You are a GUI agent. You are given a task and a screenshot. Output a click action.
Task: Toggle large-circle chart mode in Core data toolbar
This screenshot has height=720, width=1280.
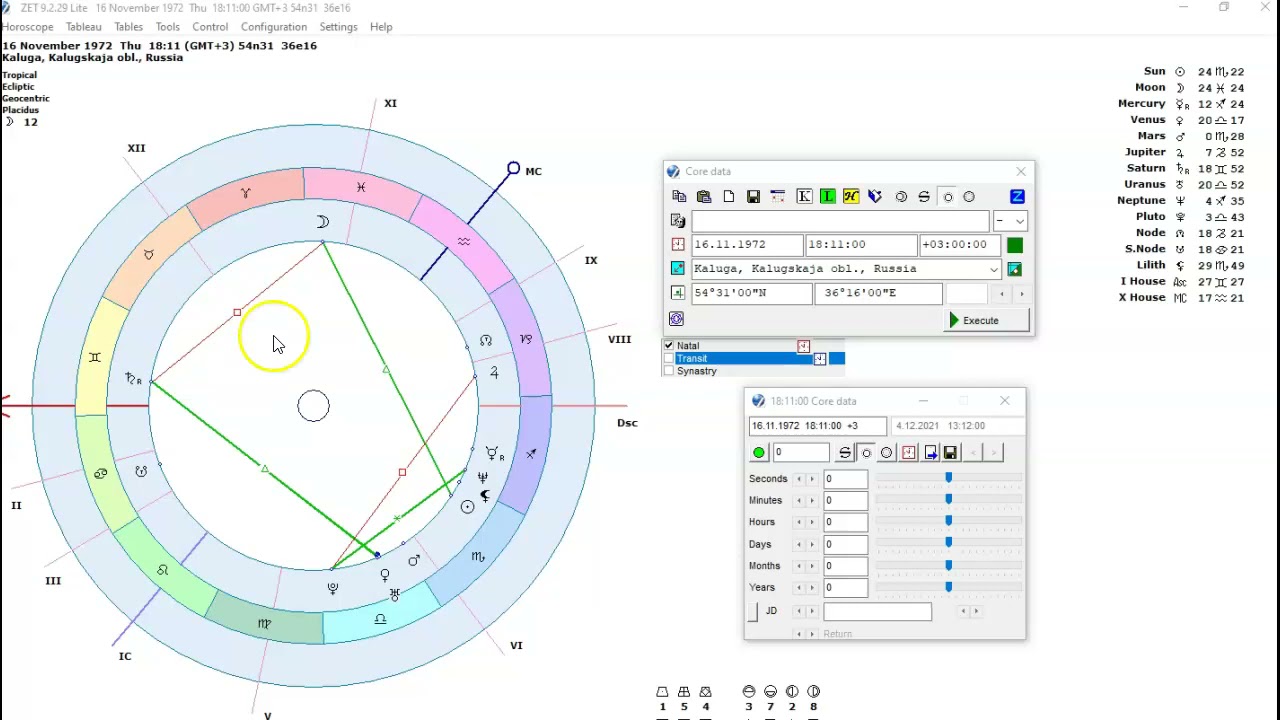pos(969,197)
